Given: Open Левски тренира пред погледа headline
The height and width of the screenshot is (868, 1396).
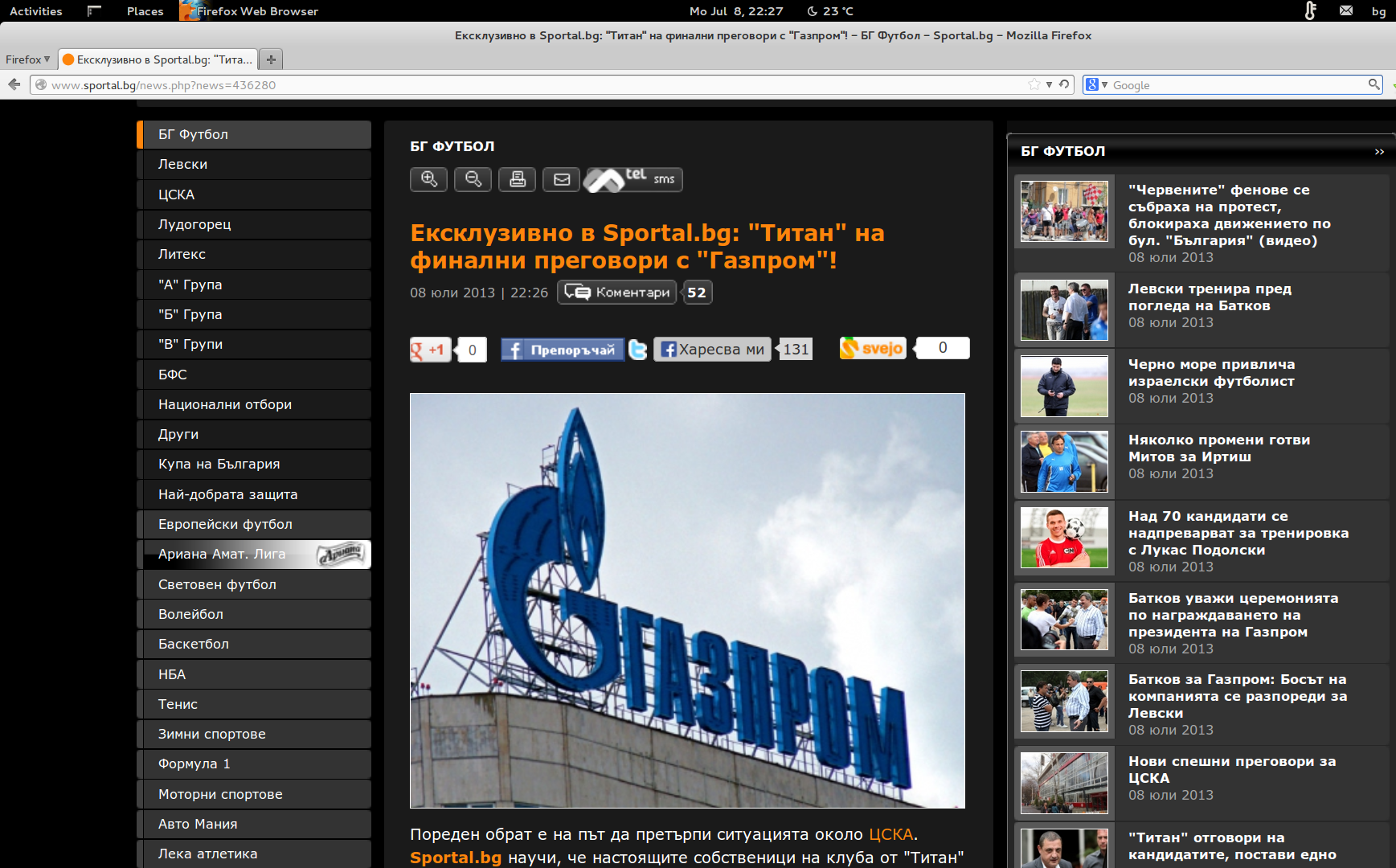Looking at the screenshot, I should [1210, 297].
